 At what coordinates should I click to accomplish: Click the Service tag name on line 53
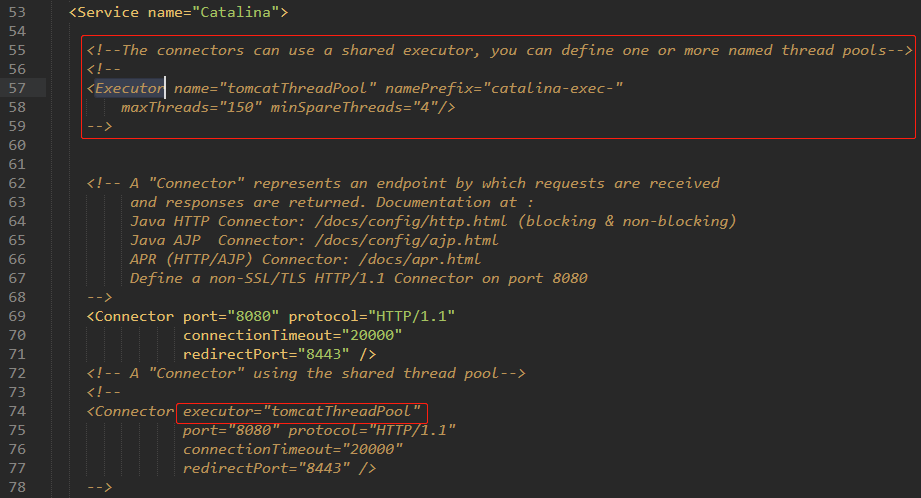click(x=108, y=12)
